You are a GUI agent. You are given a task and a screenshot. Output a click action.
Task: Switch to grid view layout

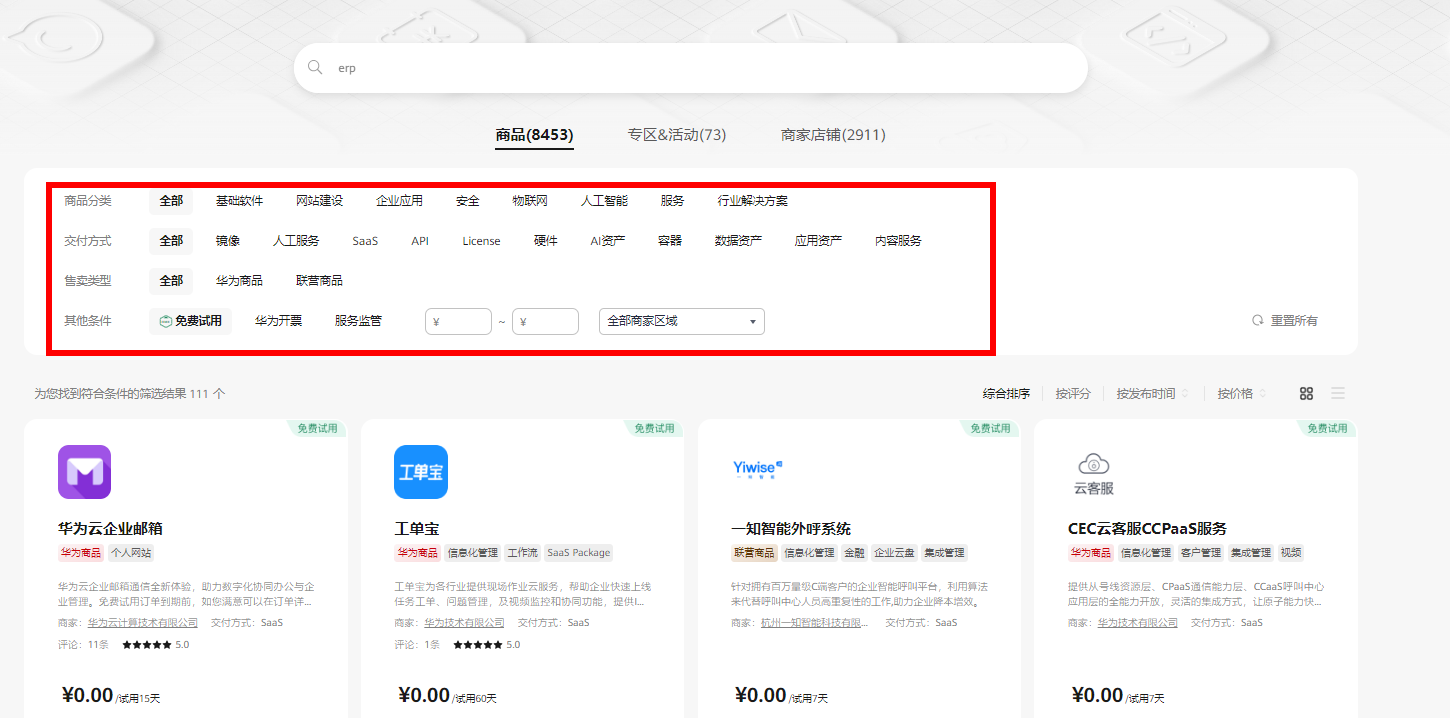click(1306, 394)
